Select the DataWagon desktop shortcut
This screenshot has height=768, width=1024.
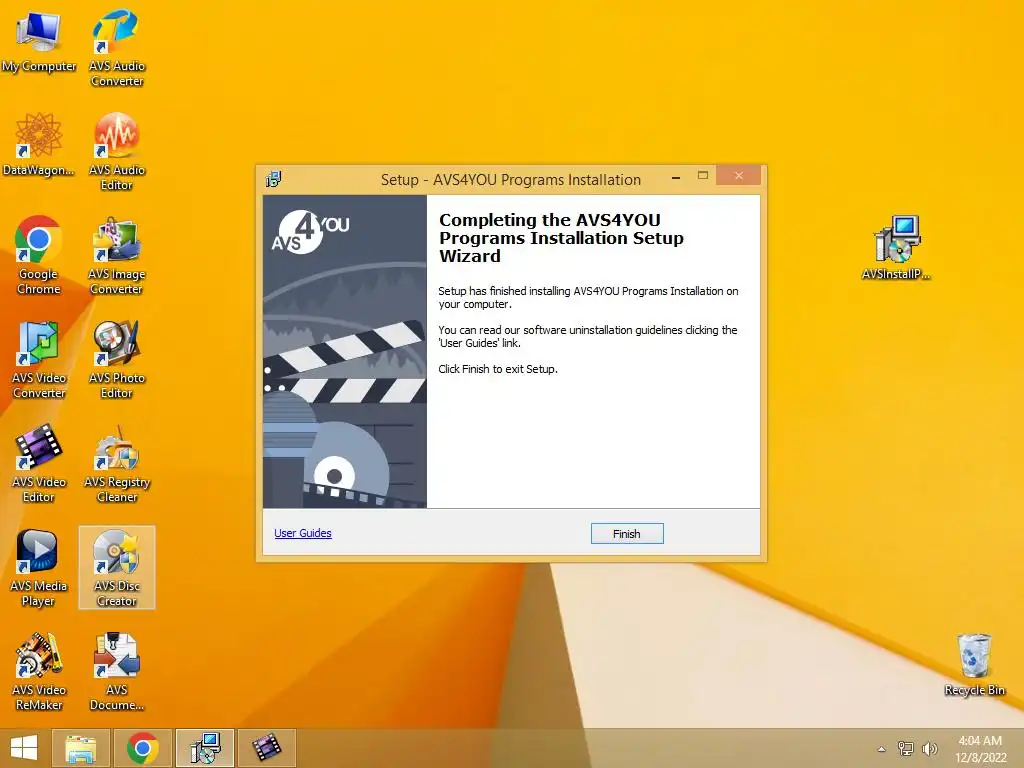point(39,144)
